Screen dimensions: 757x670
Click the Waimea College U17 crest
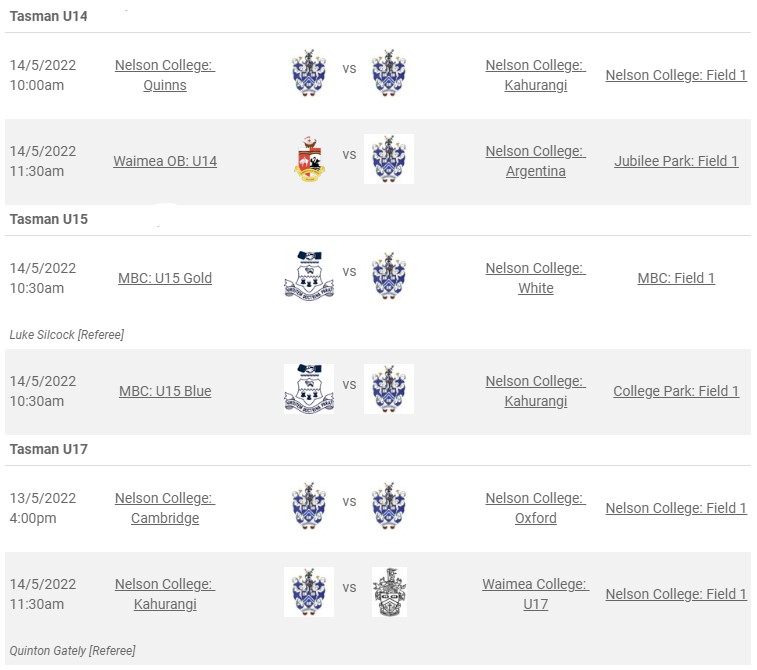coord(389,592)
